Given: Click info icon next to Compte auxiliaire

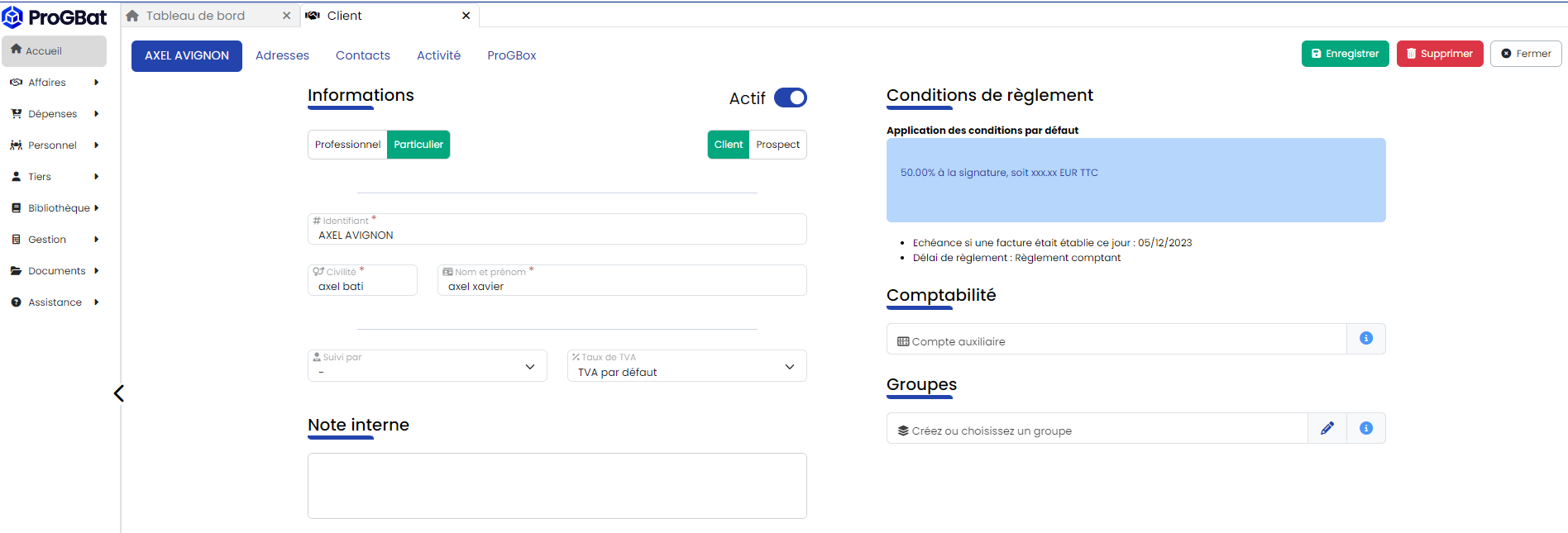Looking at the screenshot, I should click(x=1366, y=339).
